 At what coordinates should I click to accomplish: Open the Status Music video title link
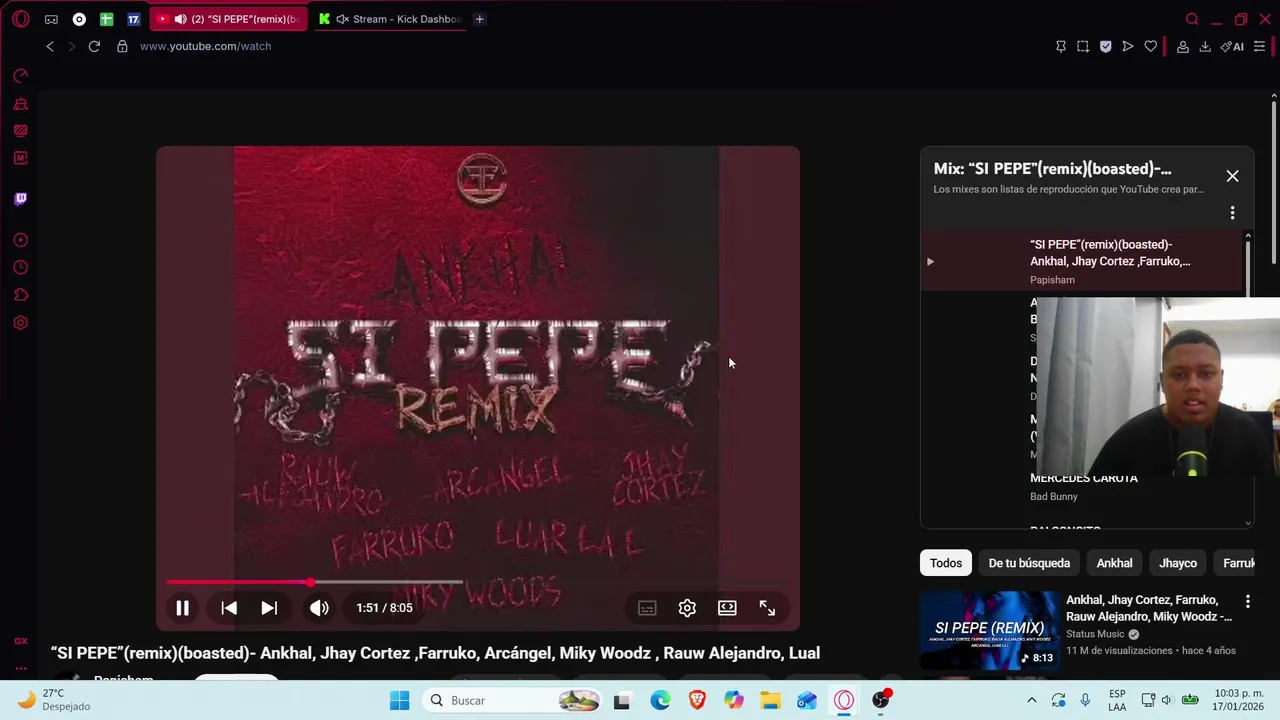(x=1149, y=608)
